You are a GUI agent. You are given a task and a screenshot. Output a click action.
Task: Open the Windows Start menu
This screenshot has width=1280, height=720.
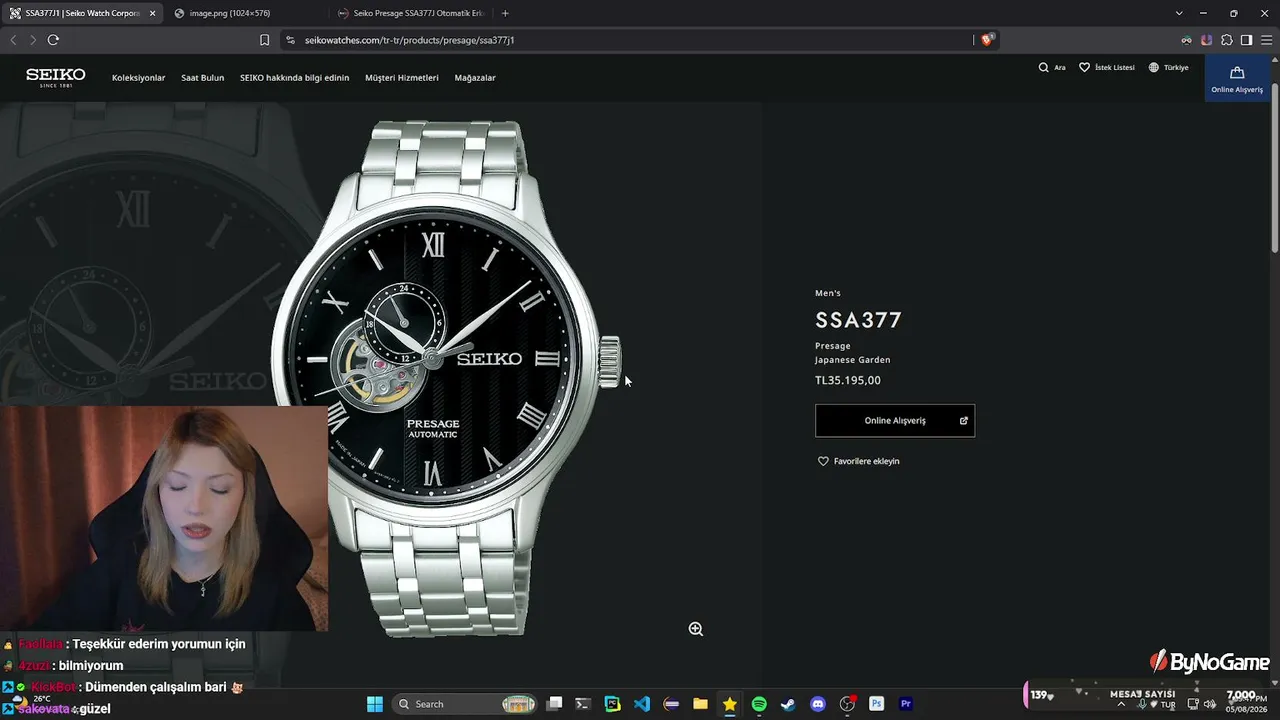(375, 704)
